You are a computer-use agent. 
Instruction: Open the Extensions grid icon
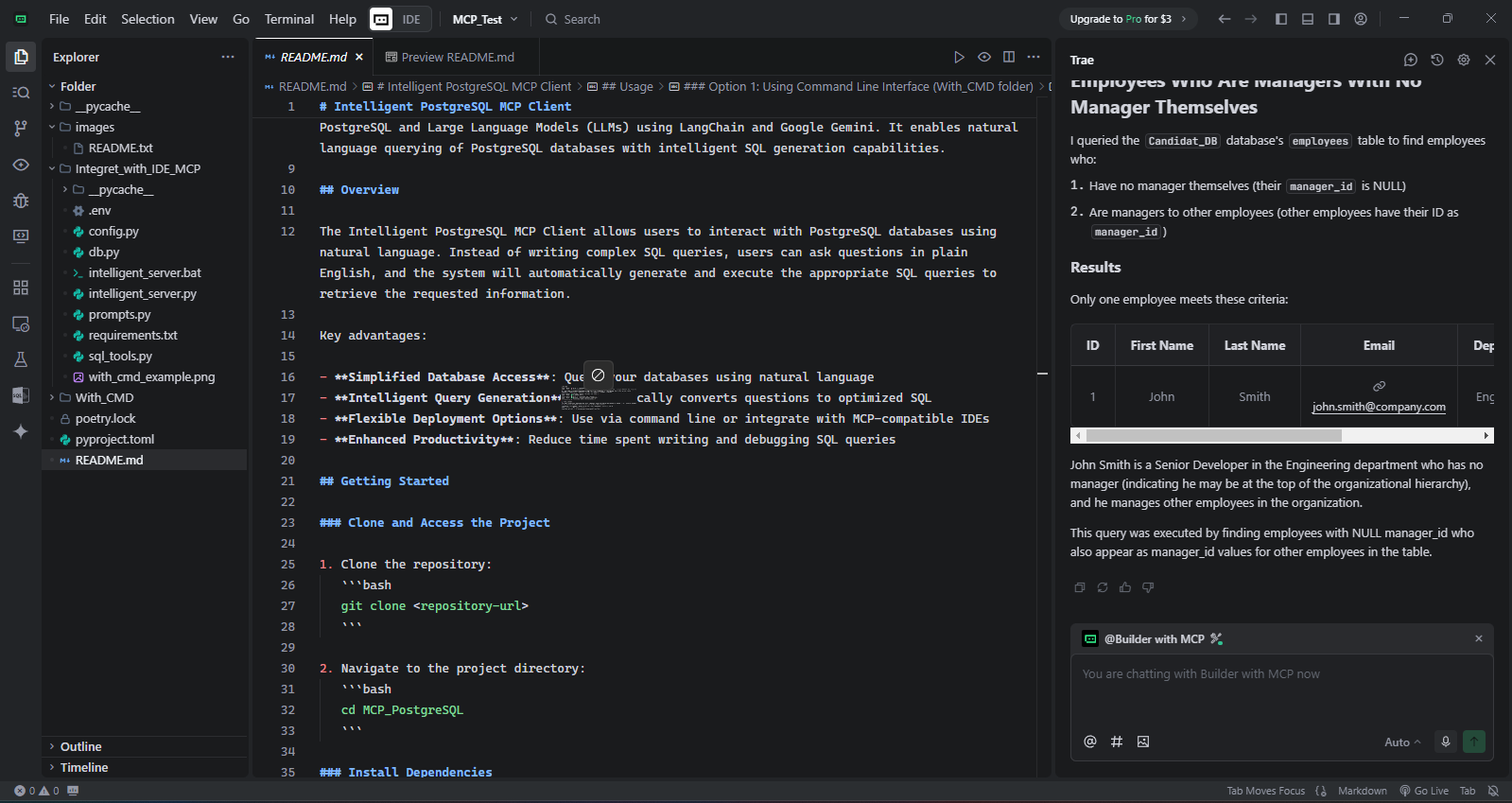21,288
